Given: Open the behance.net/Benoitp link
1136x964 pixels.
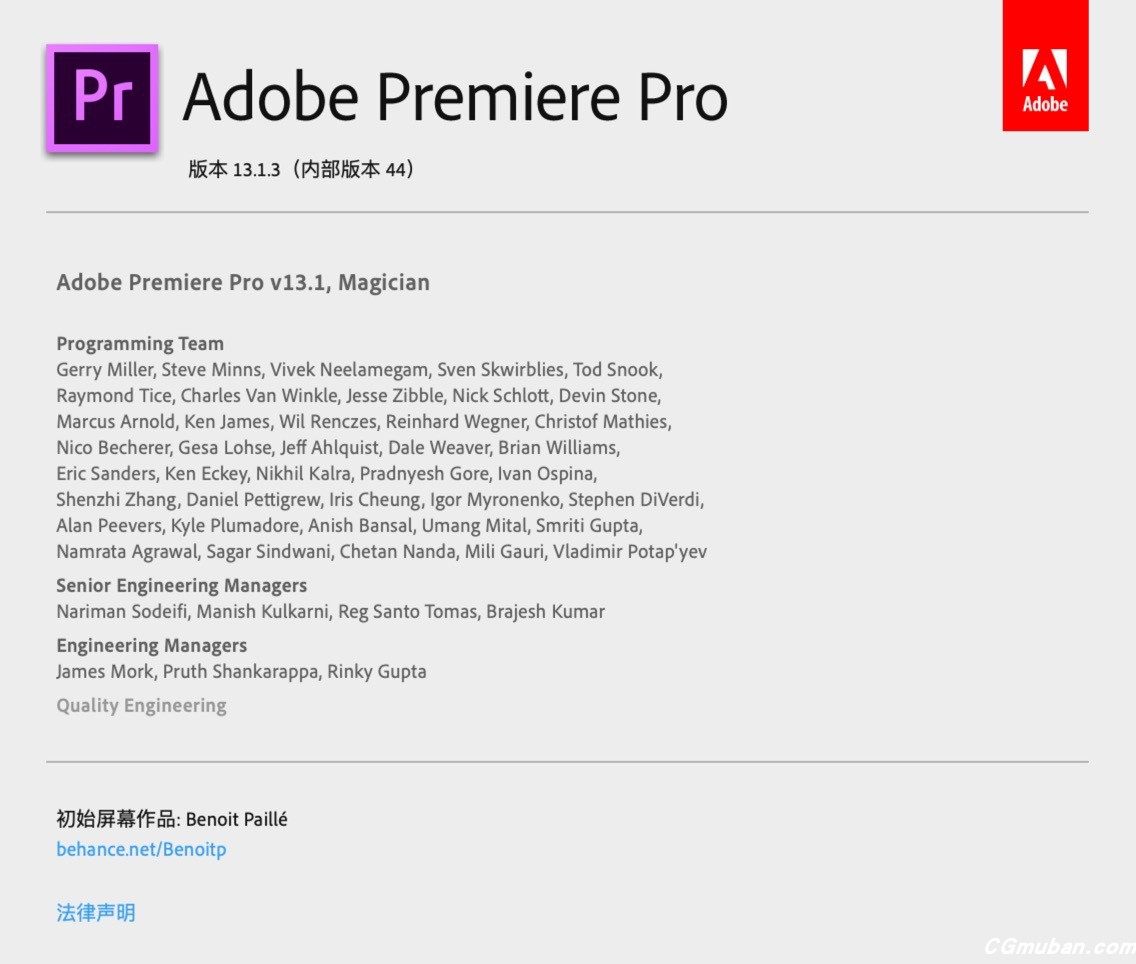Looking at the screenshot, I should point(141,850).
